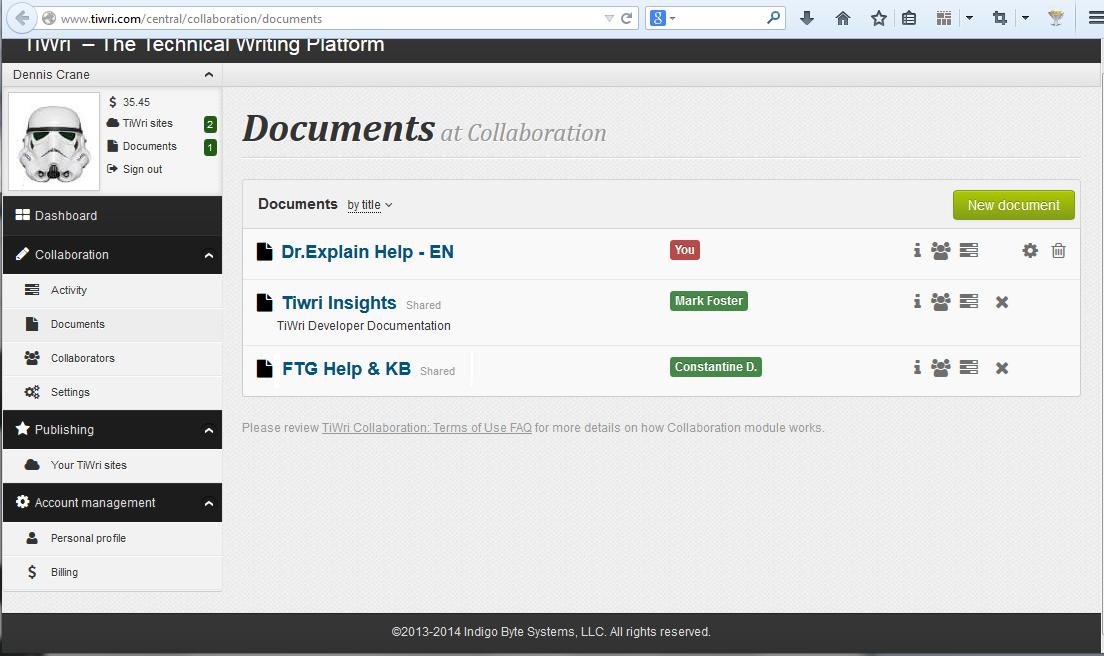Remove Tiwri Insights with the X icon
The width and height of the screenshot is (1104, 656).
coord(1002,301)
